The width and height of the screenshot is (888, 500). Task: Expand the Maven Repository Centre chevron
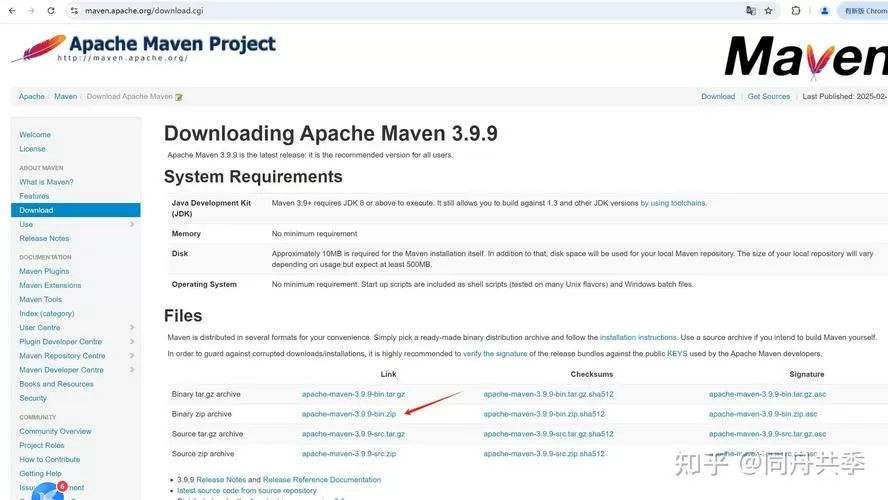132,356
